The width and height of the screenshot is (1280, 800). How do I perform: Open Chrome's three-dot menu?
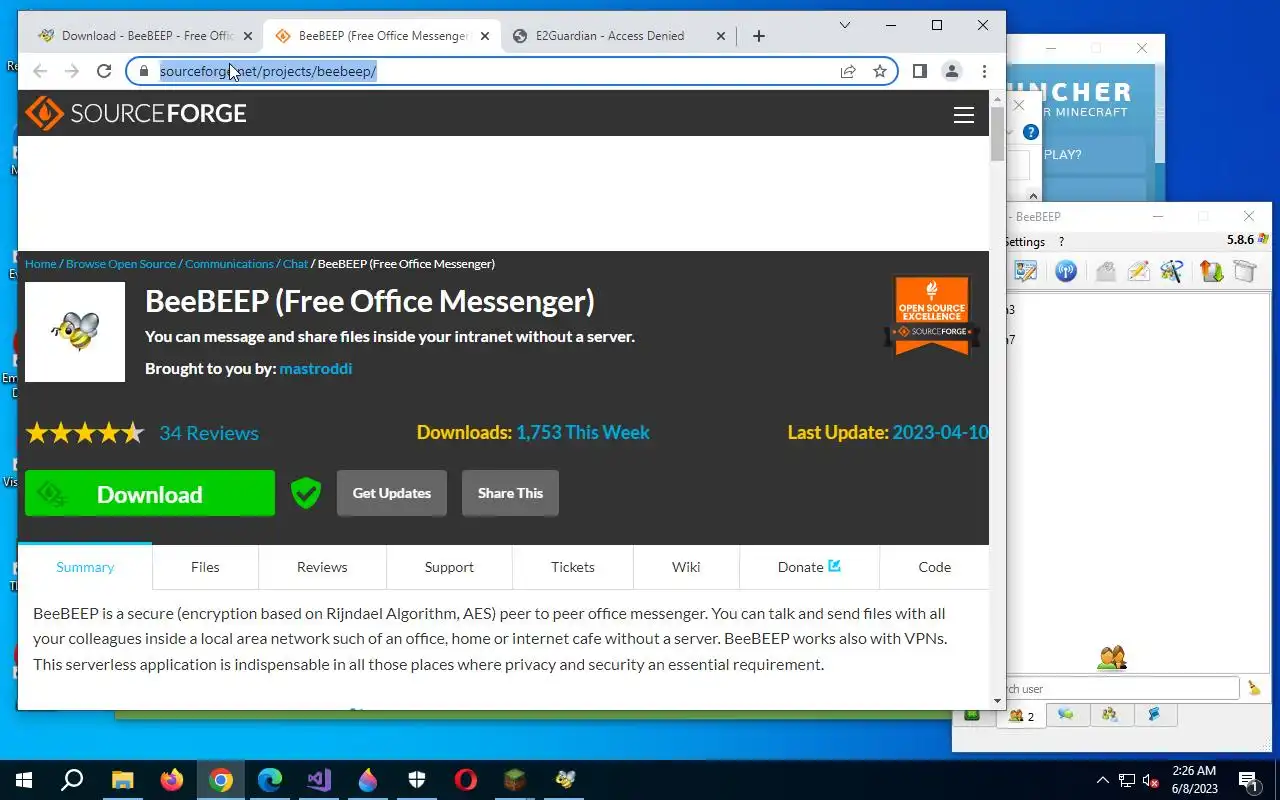(x=984, y=71)
